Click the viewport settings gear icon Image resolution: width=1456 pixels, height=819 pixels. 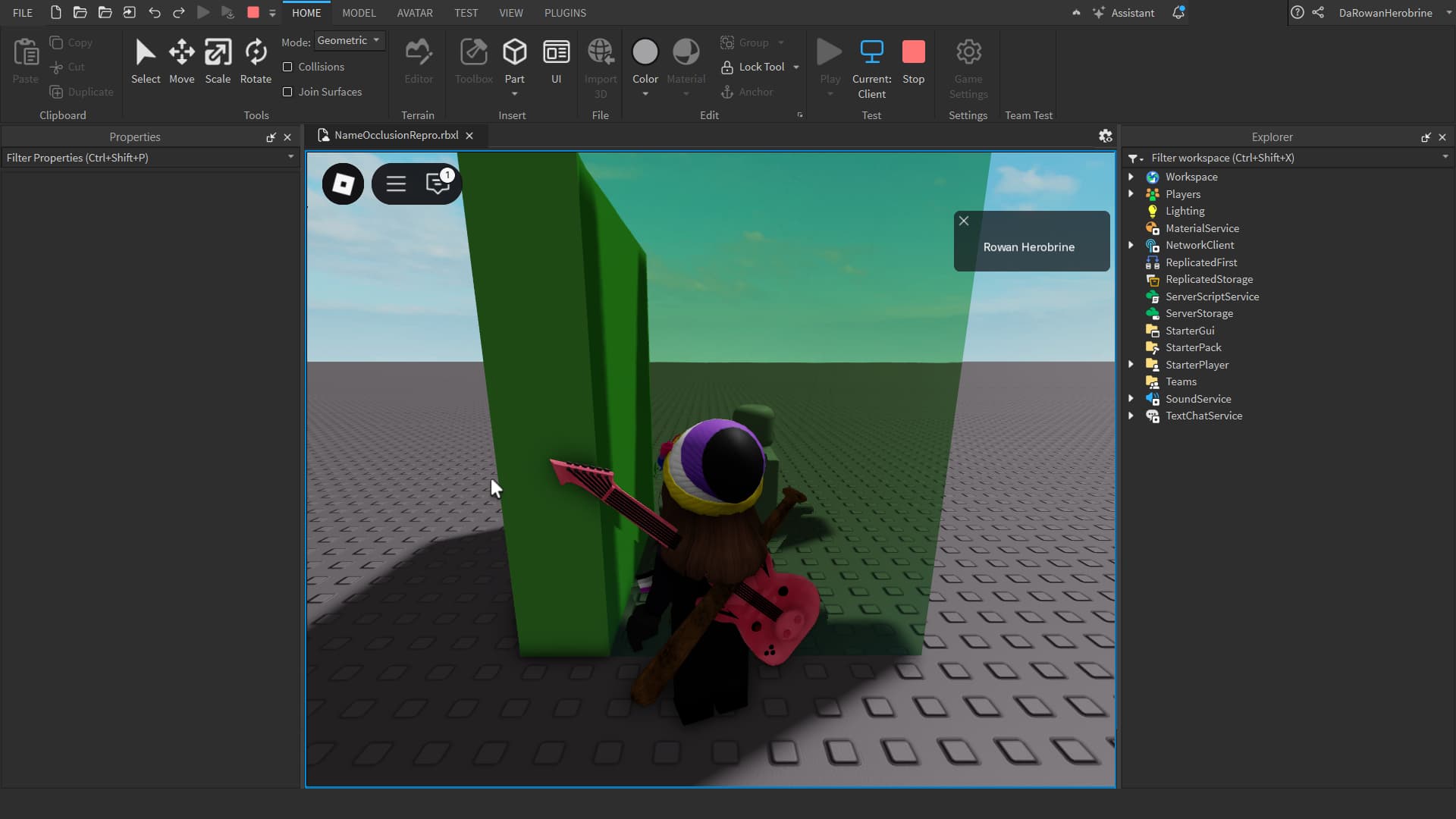pyautogui.click(x=1105, y=136)
